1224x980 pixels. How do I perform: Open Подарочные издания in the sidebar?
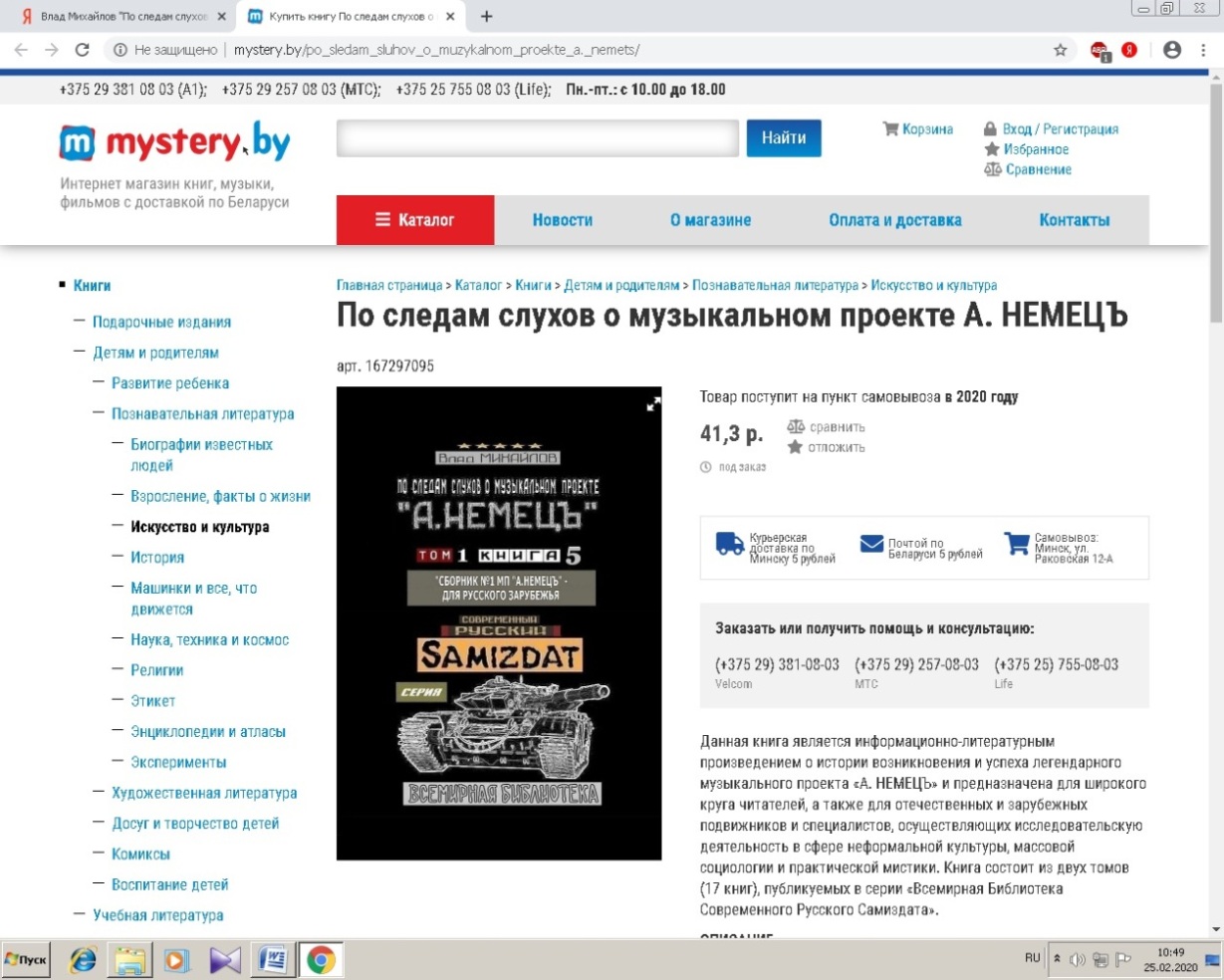click(161, 322)
